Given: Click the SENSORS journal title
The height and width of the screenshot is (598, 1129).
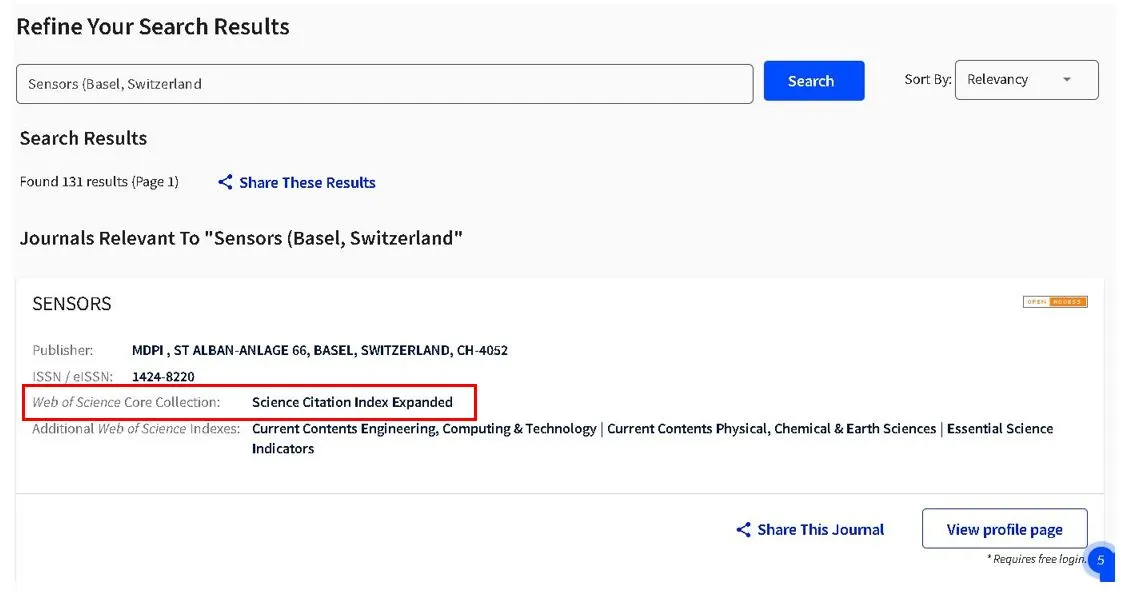Looking at the screenshot, I should click(72, 304).
